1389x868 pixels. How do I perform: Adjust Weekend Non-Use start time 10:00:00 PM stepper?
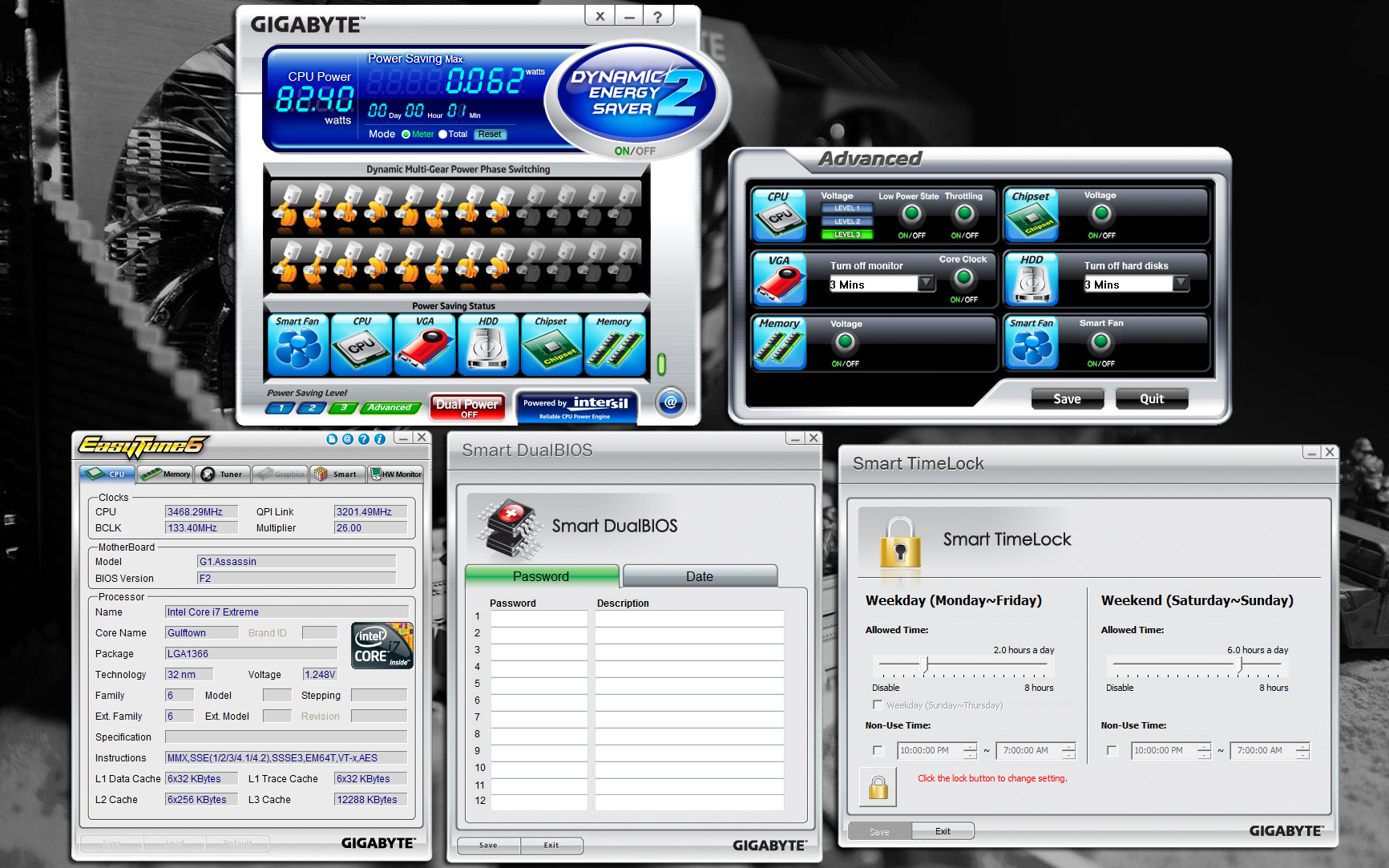1204,751
